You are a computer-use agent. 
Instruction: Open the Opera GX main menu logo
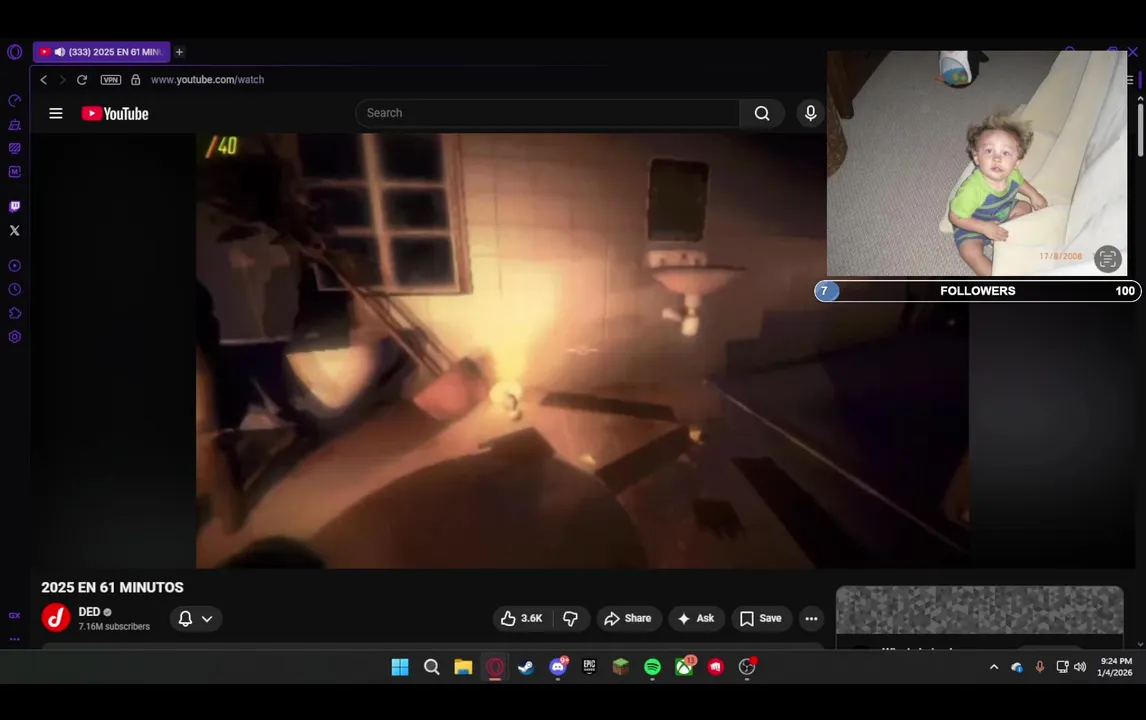[x=15, y=52]
